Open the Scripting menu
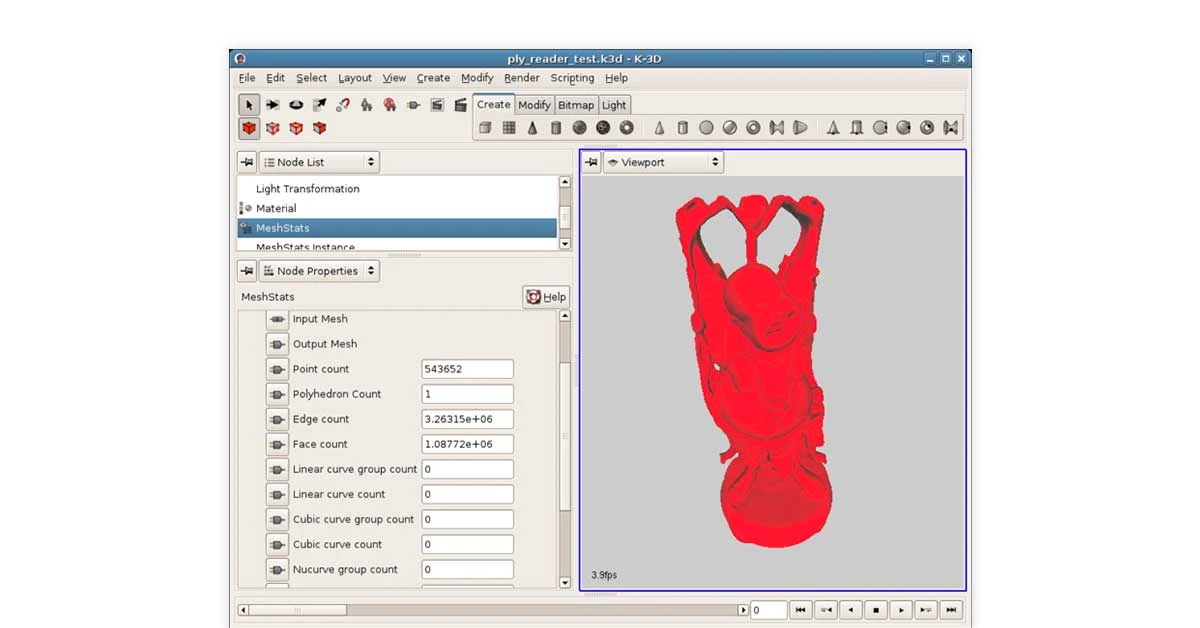Screen dimensions: 1200x628 coord(572,78)
